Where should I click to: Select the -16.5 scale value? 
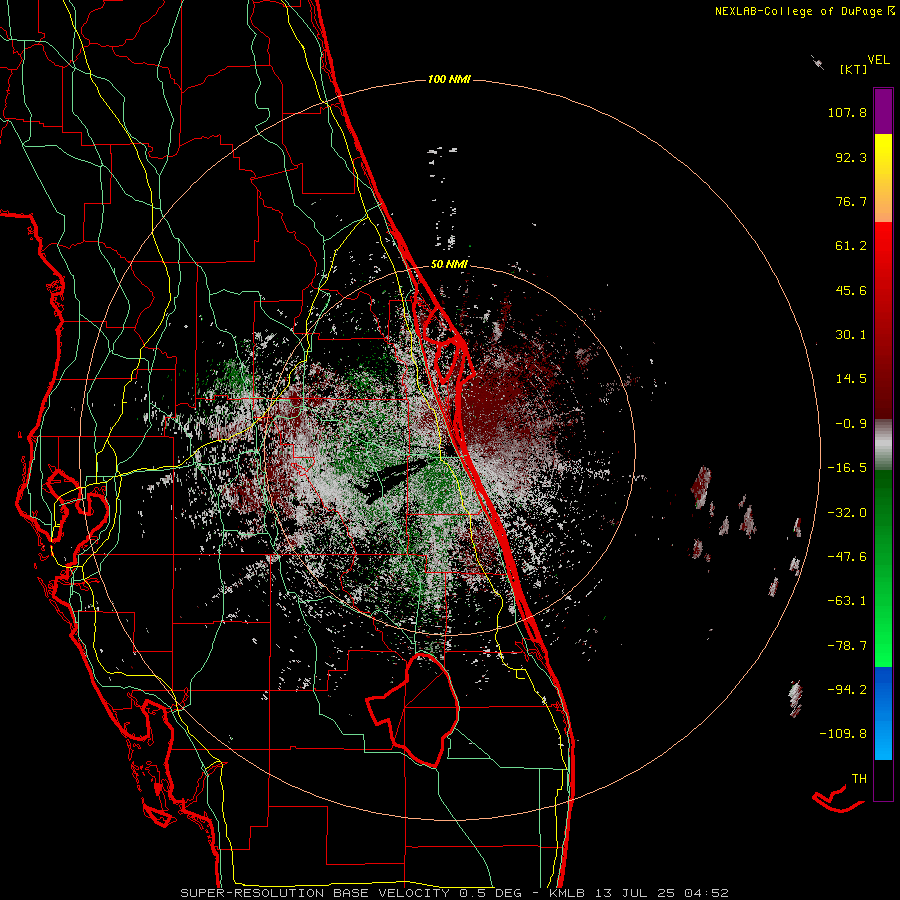pyautogui.click(x=847, y=468)
